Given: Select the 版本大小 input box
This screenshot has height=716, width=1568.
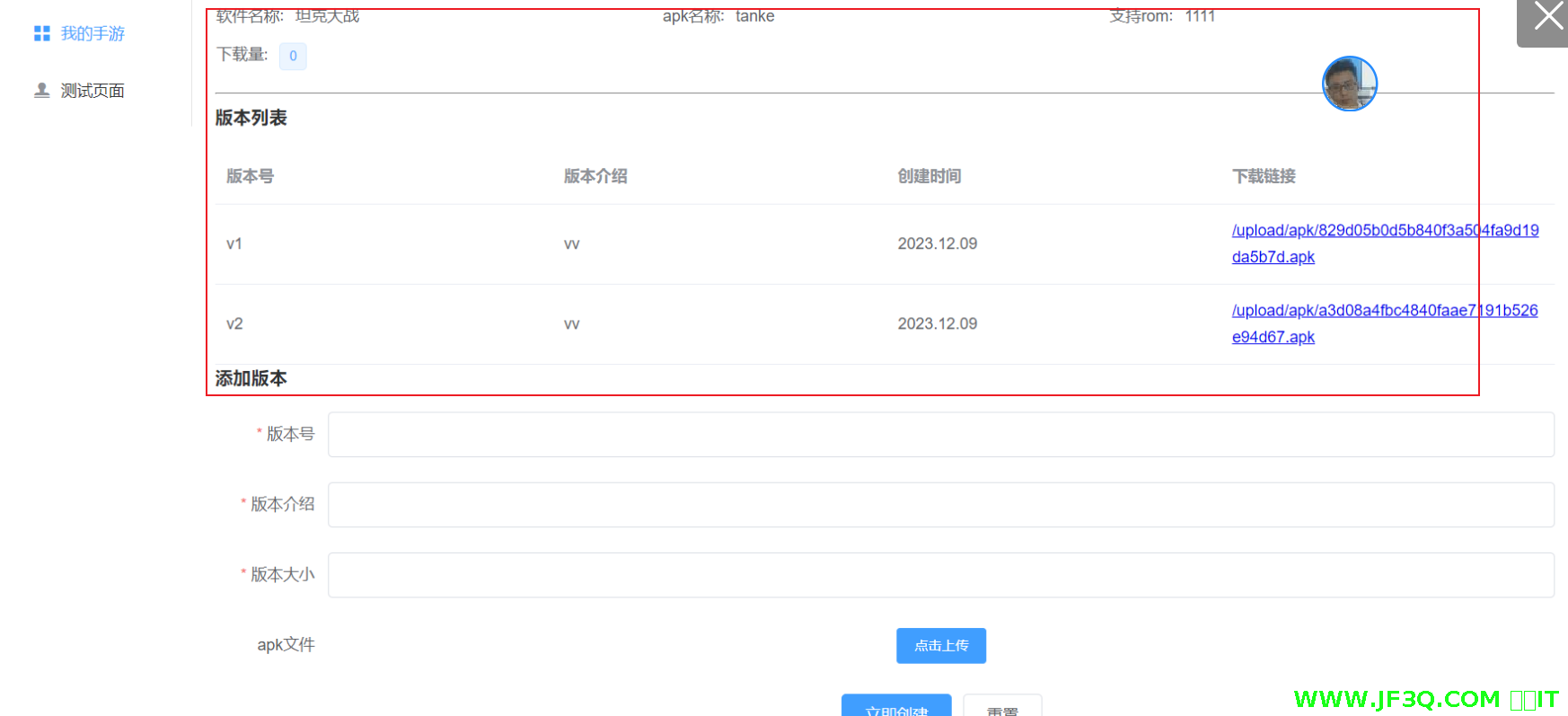Looking at the screenshot, I should (940, 575).
